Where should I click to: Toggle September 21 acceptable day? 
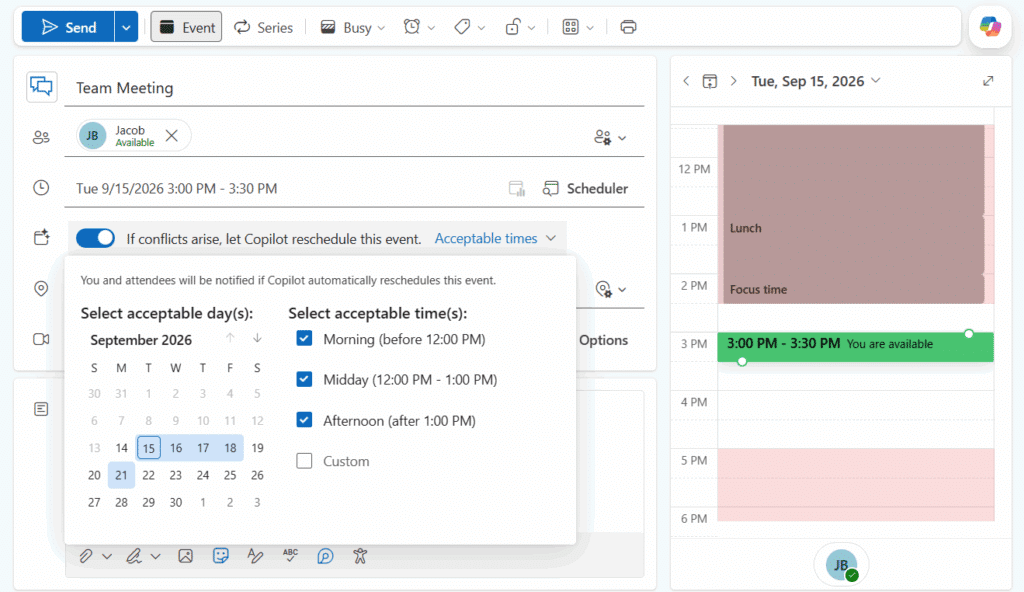tap(121, 475)
